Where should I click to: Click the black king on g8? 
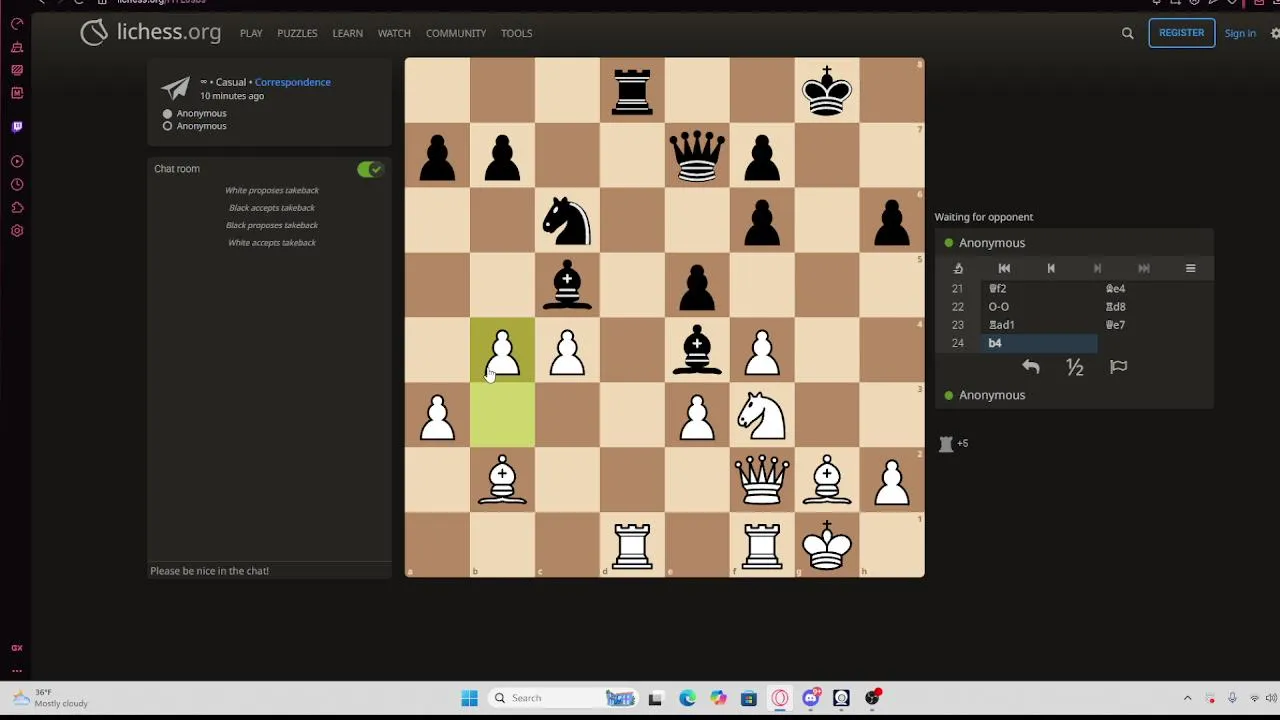[x=827, y=90]
